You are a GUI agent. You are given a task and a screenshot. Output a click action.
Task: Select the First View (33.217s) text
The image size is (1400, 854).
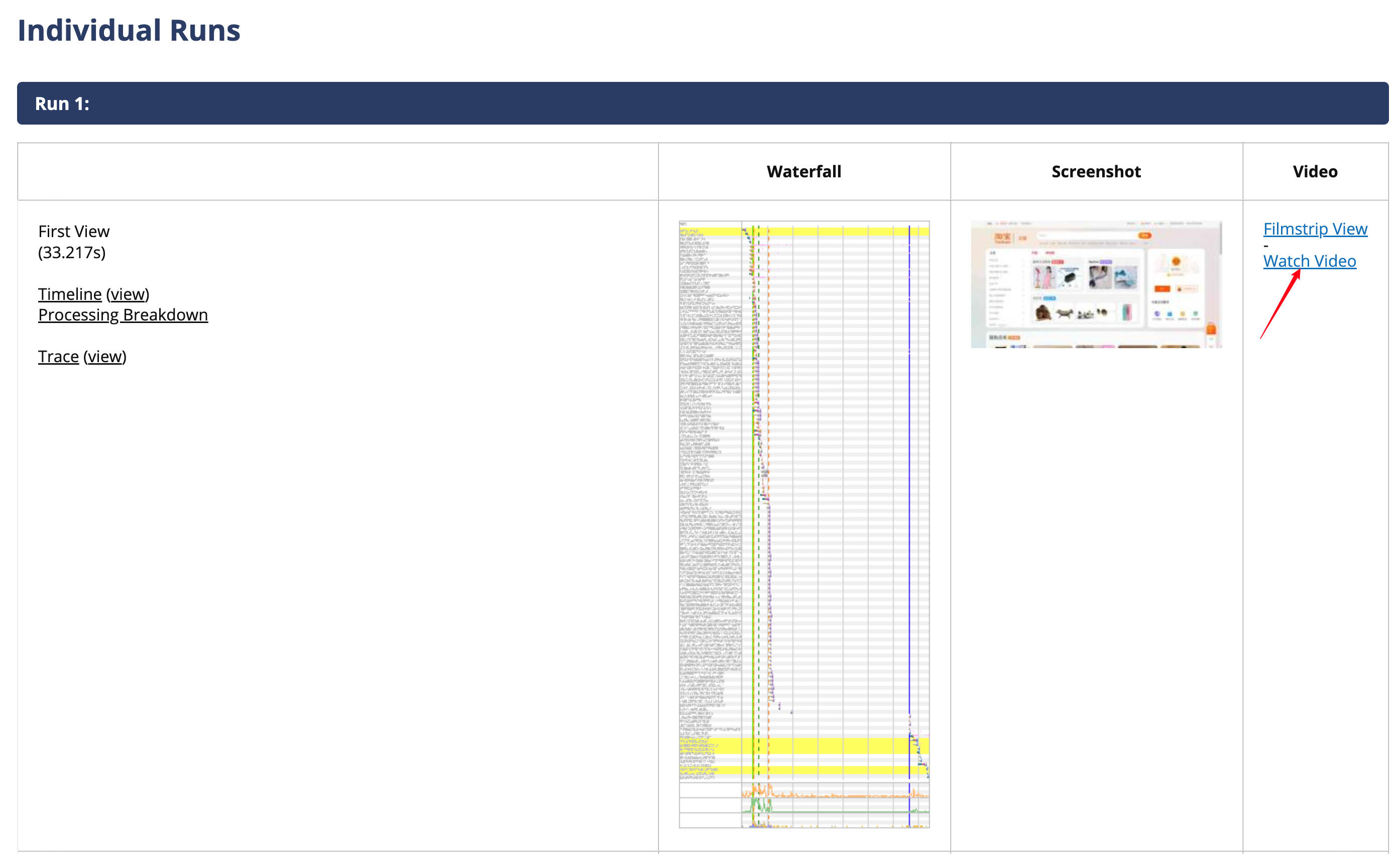point(74,242)
